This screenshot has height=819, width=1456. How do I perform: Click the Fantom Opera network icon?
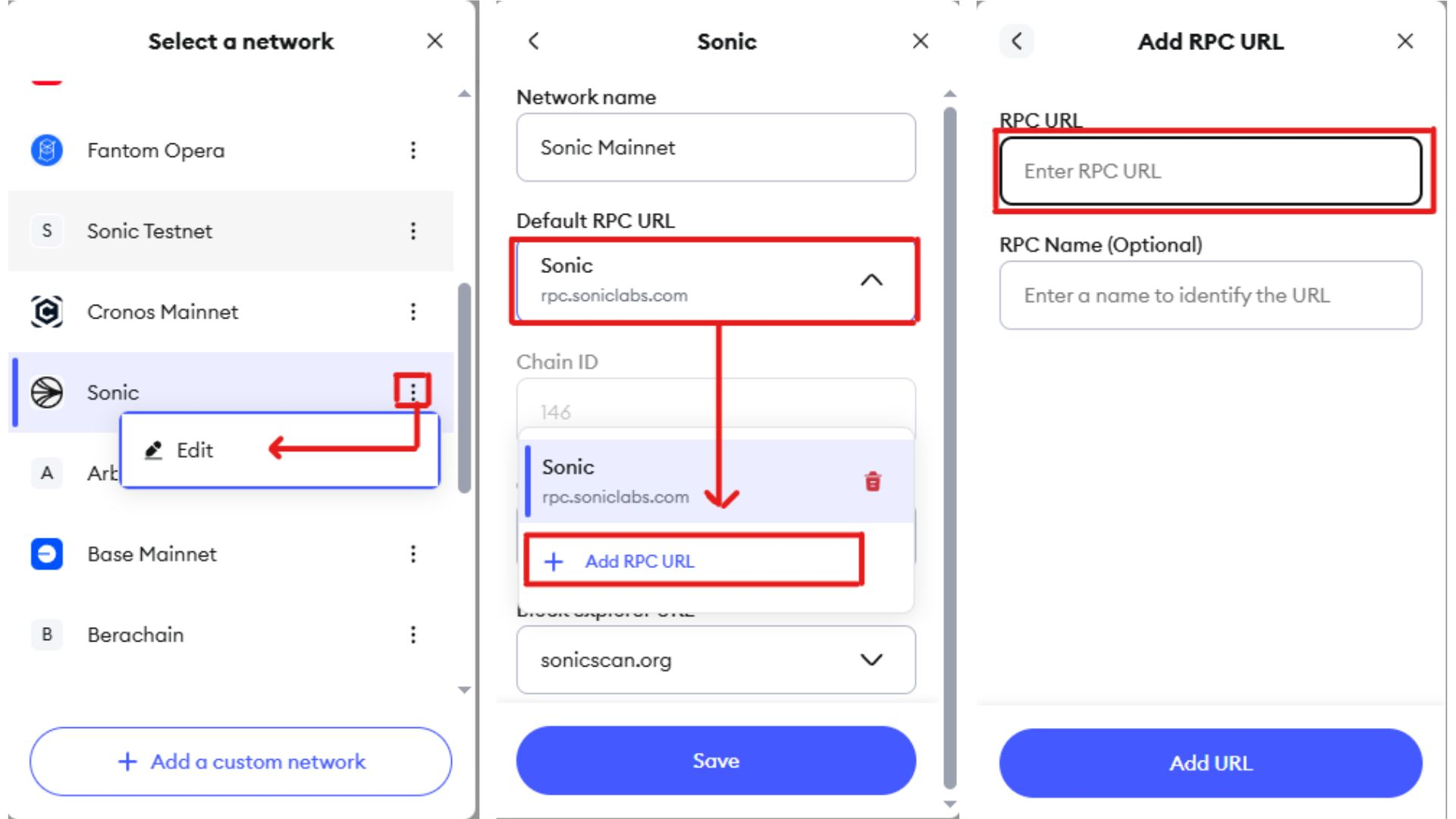pos(46,150)
